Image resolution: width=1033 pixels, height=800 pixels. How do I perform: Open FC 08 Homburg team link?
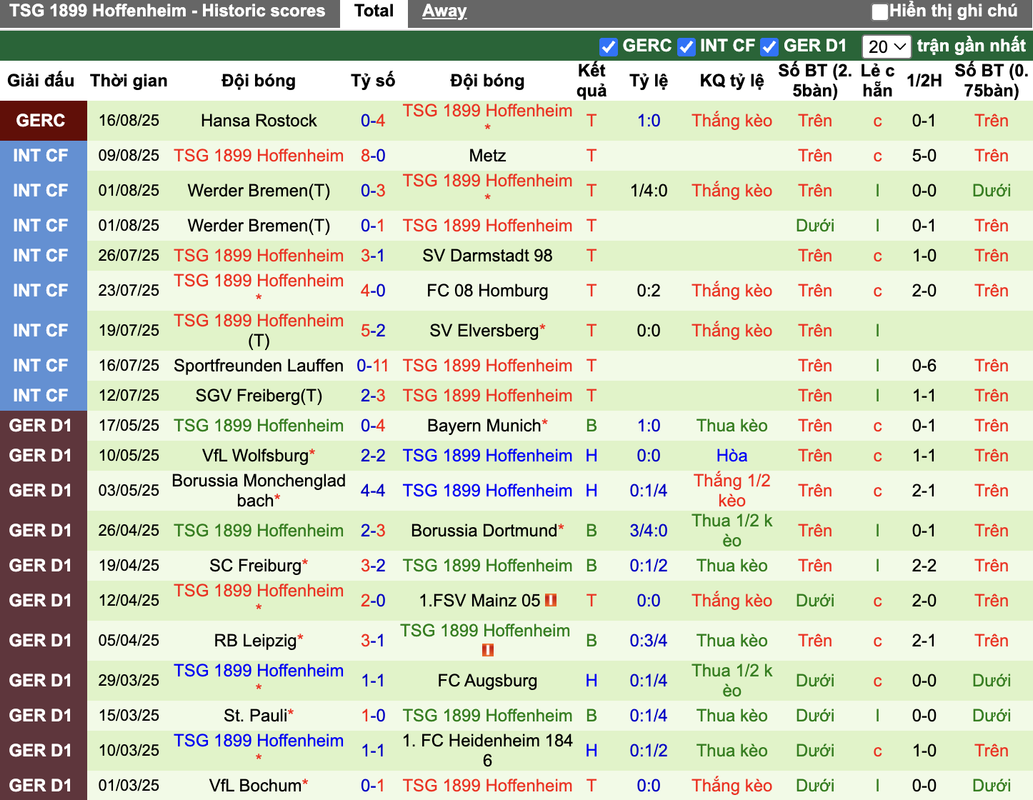[x=488, y=291]
